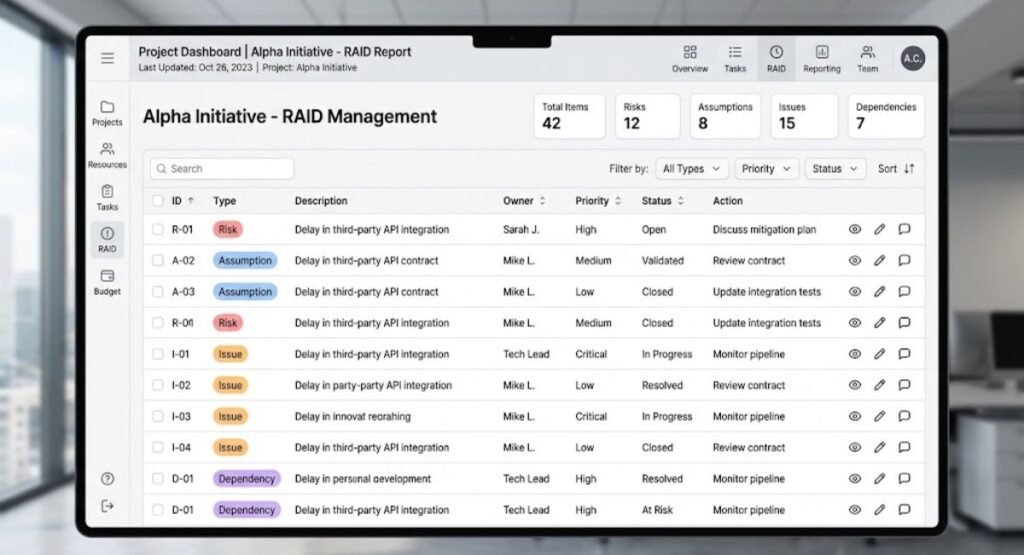Comment on the At Risk D-01 row

904,509
